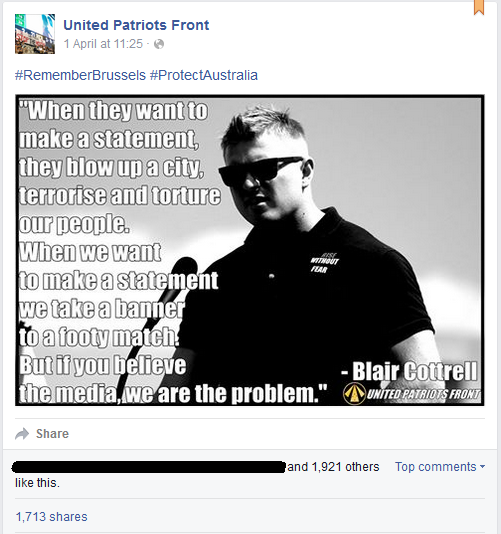Open the United Patriots Front page avatar
This screenshot has height=534, width=501.
pos(35,34)
